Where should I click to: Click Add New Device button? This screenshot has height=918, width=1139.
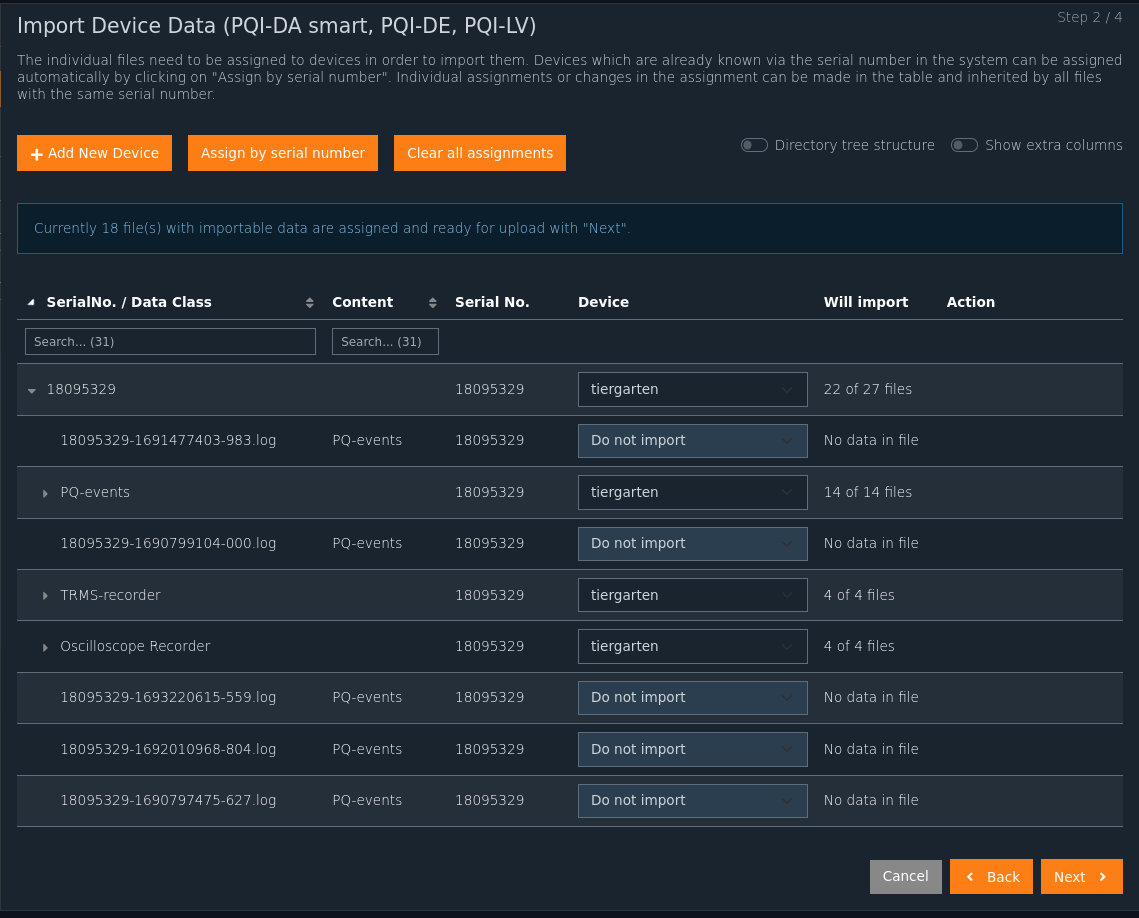(94, 153)
